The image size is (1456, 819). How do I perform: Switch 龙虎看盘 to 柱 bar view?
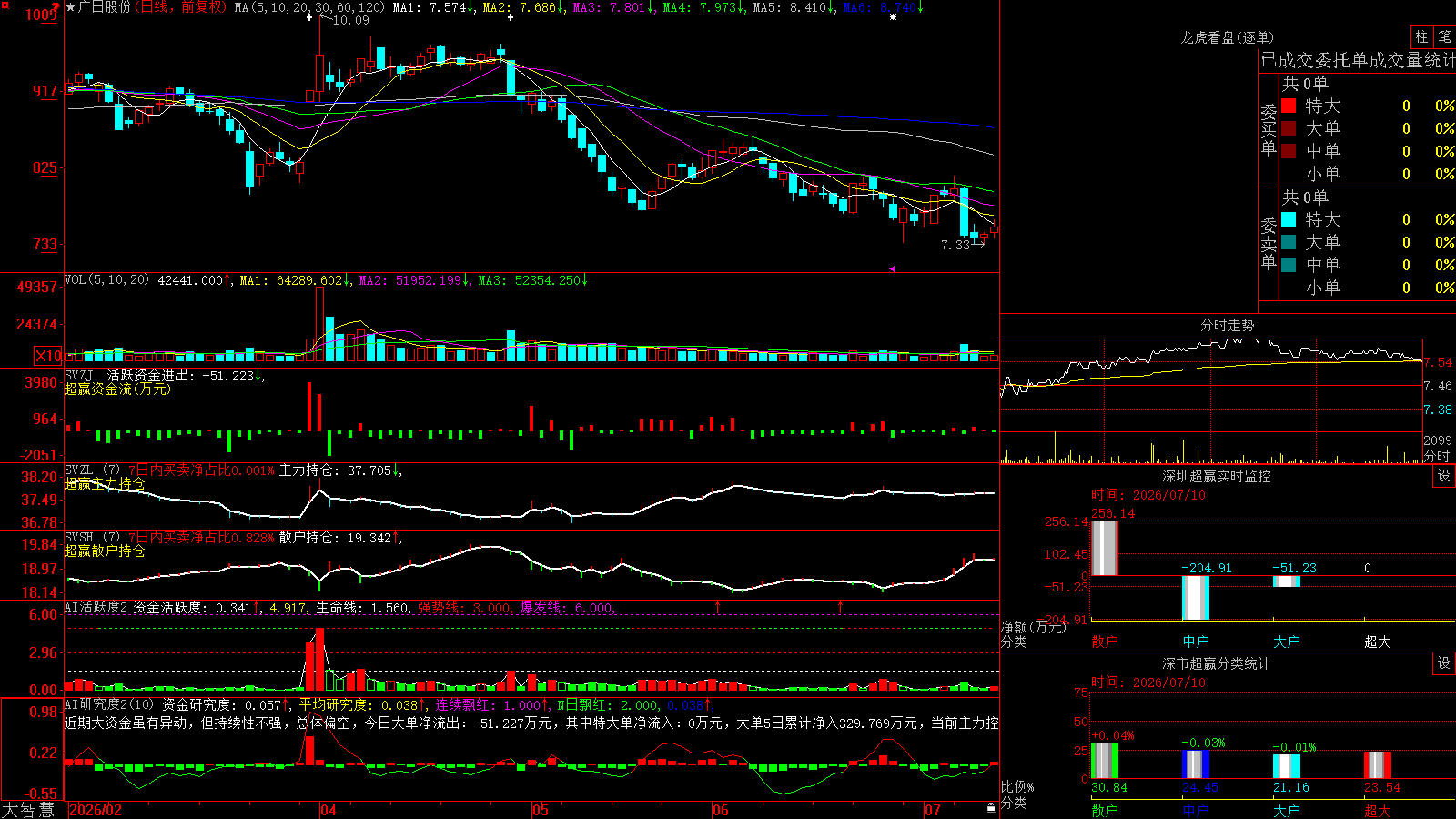click(1421, 37)
